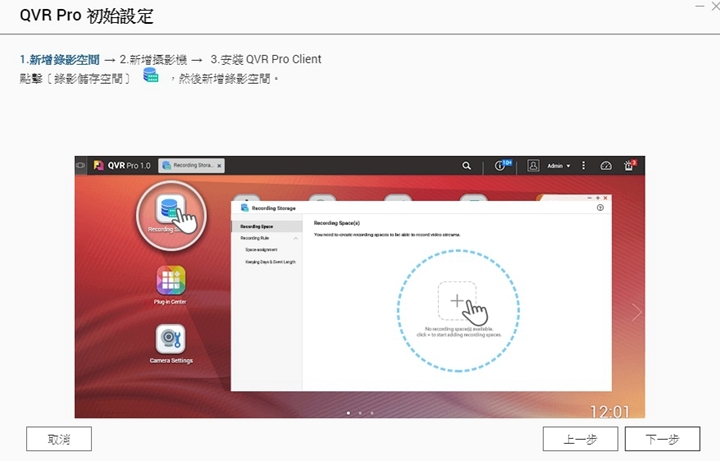Go back with the 上一步 button
Viewport: 720px width, 461px height.
coord(580,439)
